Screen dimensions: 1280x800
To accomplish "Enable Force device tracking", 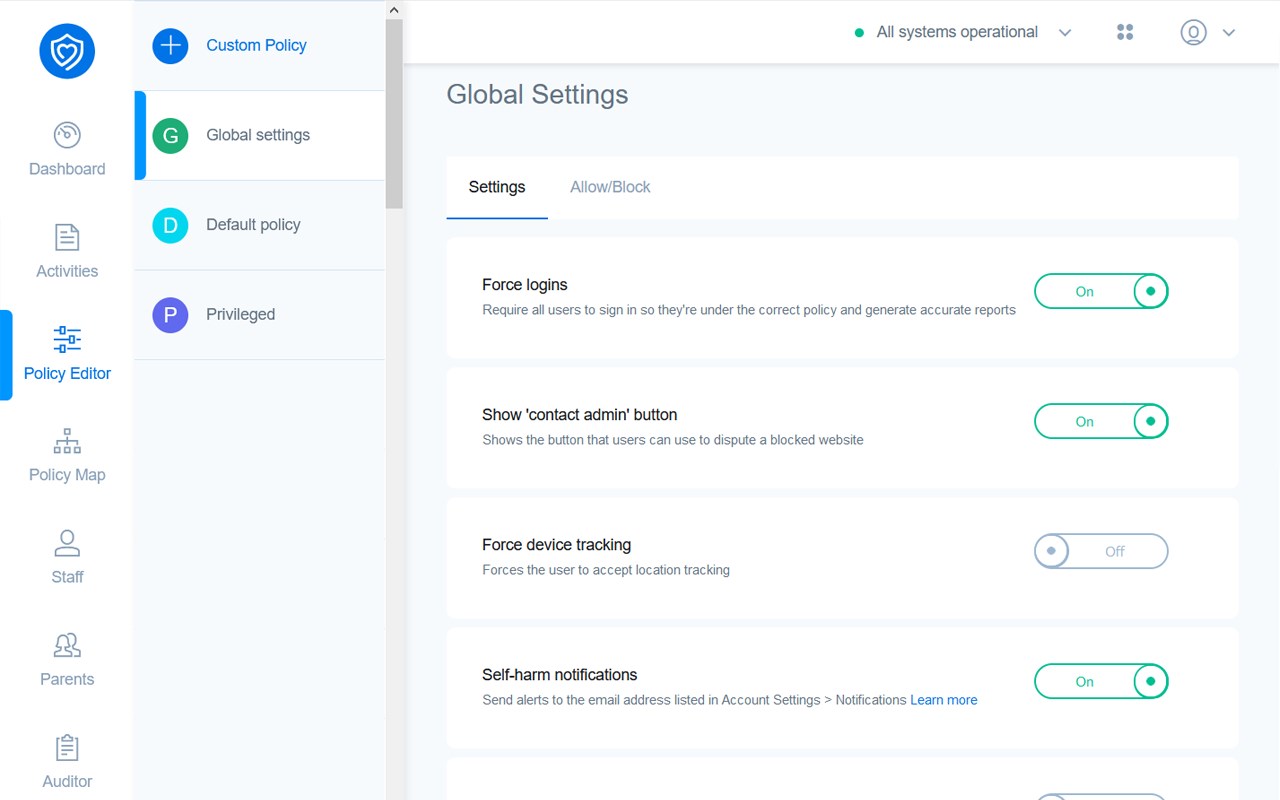I will tap(1100, 551).
